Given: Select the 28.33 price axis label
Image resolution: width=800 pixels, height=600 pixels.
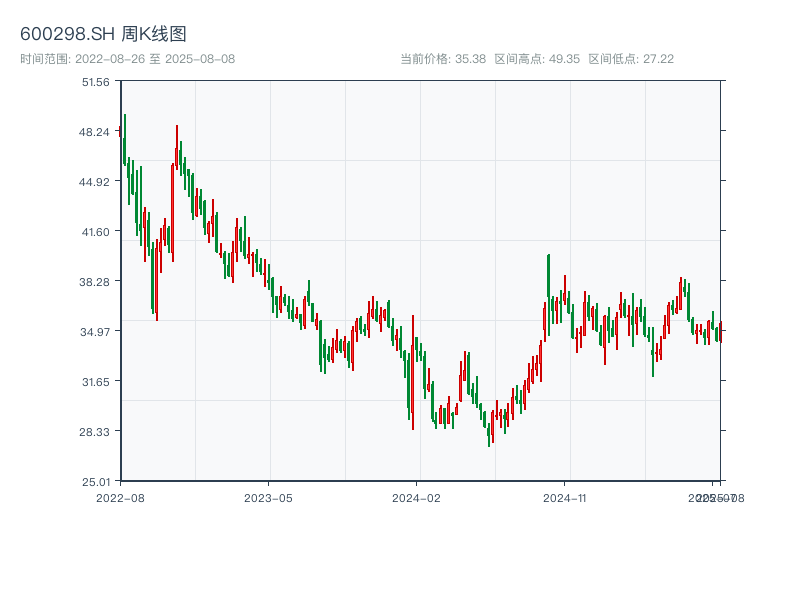Looking at the screenshot, I should point(96,431).
